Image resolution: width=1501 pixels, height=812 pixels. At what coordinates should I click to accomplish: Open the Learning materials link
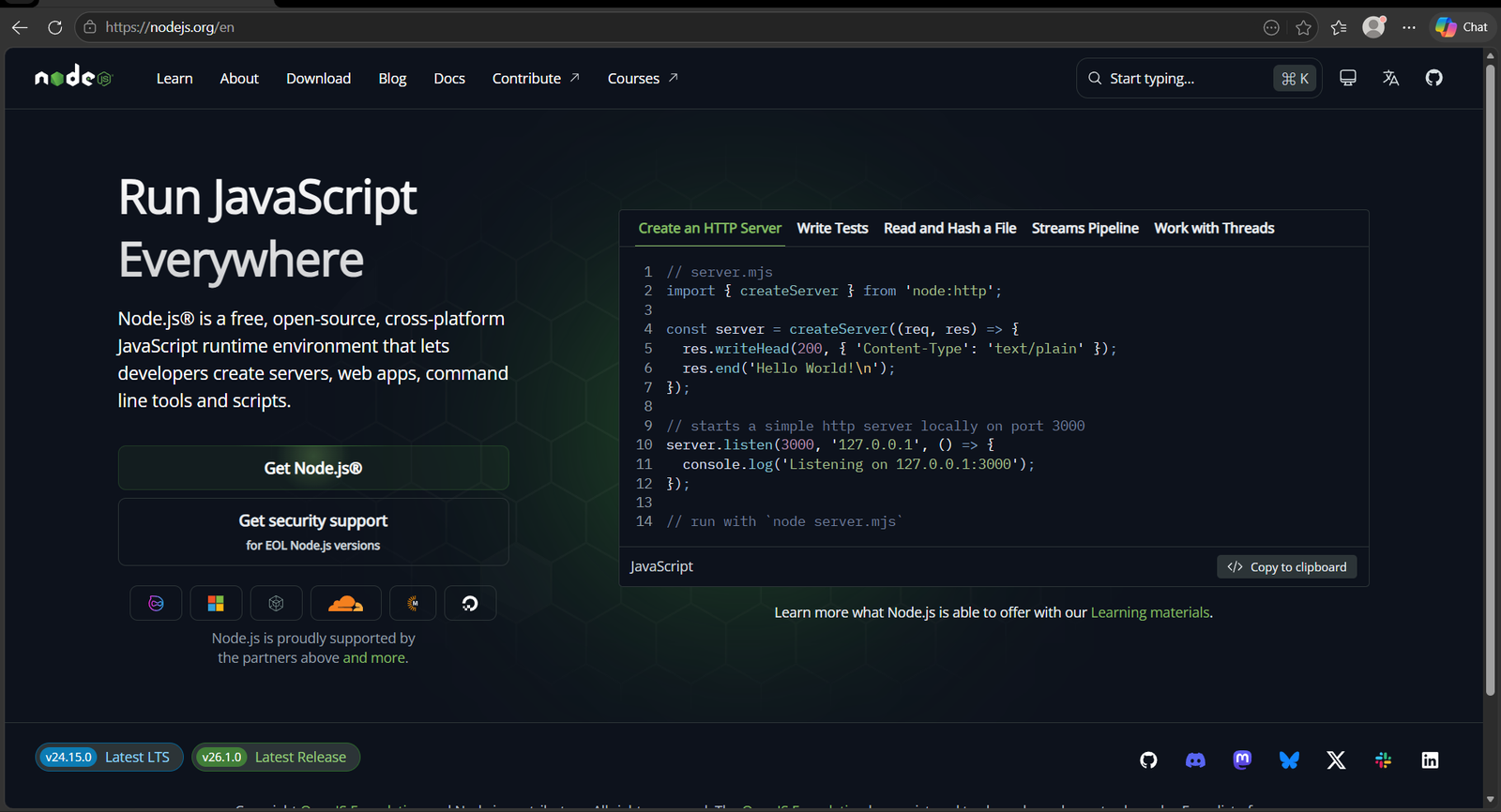point(1150,612)
